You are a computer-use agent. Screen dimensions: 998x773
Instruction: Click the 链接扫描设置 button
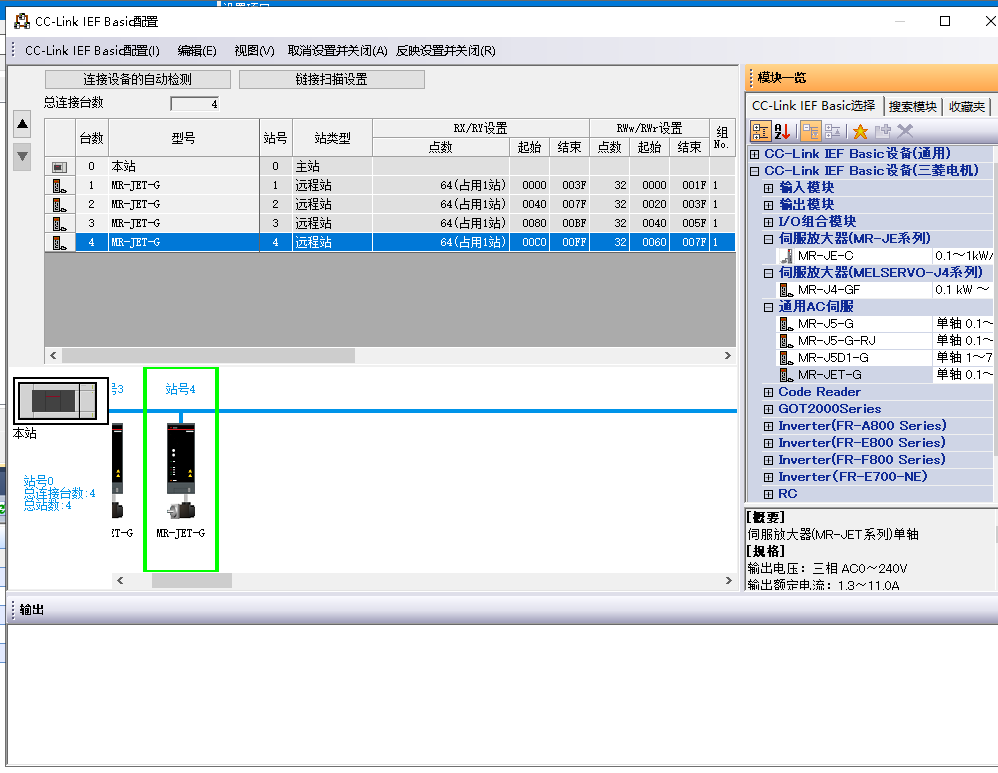331,79
